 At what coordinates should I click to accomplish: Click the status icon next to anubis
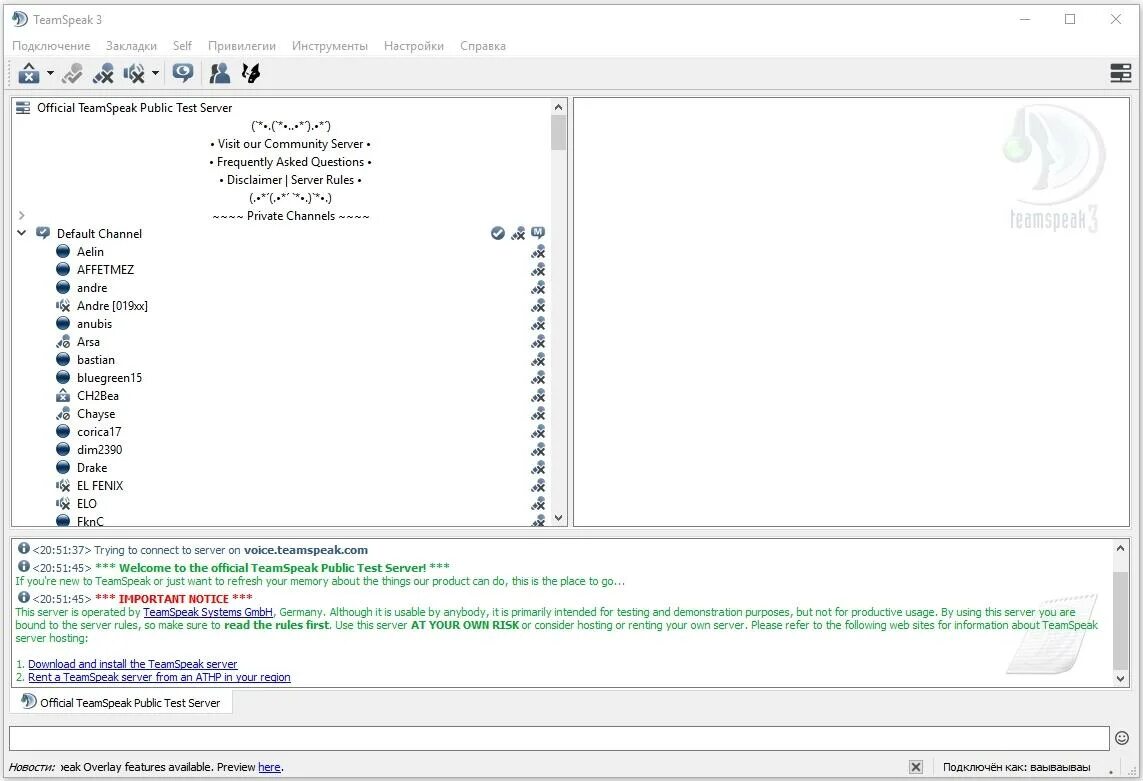[x=63, y=324]
